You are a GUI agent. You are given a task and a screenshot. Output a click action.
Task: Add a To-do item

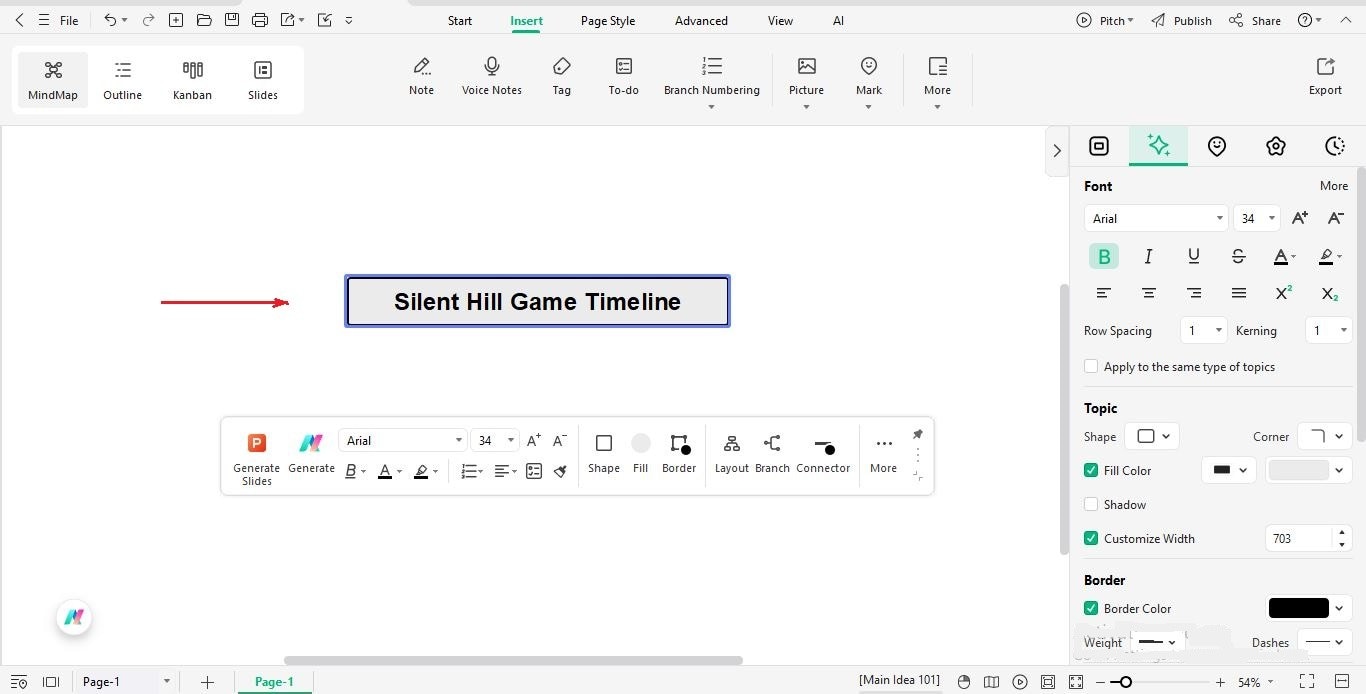pyautogui.click(x=624, y=77)
